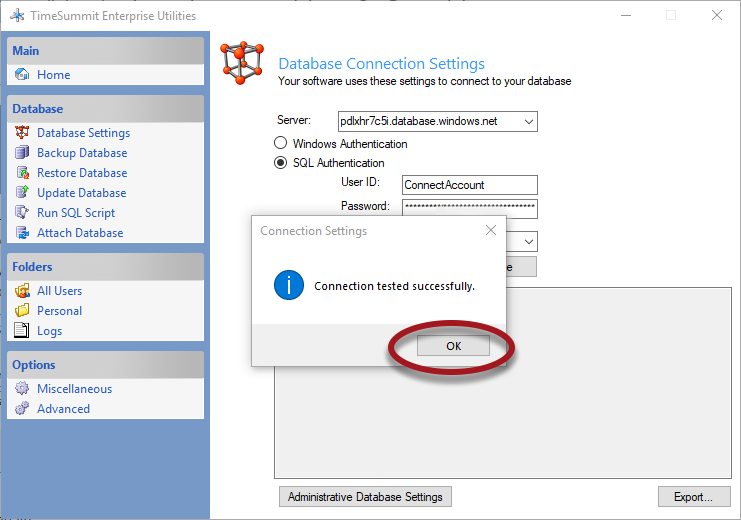Open Database Settings in sidebar
This screenshot has height=520, width=741.
click(84, 133)
